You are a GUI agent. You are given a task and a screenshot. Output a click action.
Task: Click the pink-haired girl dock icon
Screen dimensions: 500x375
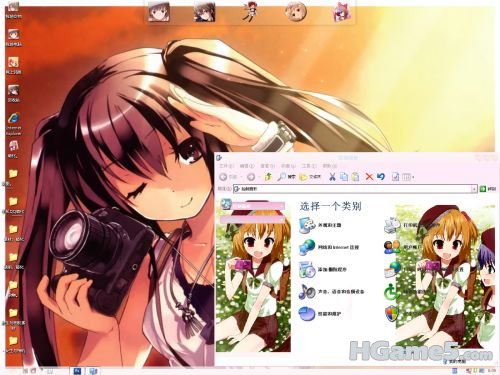341,12
